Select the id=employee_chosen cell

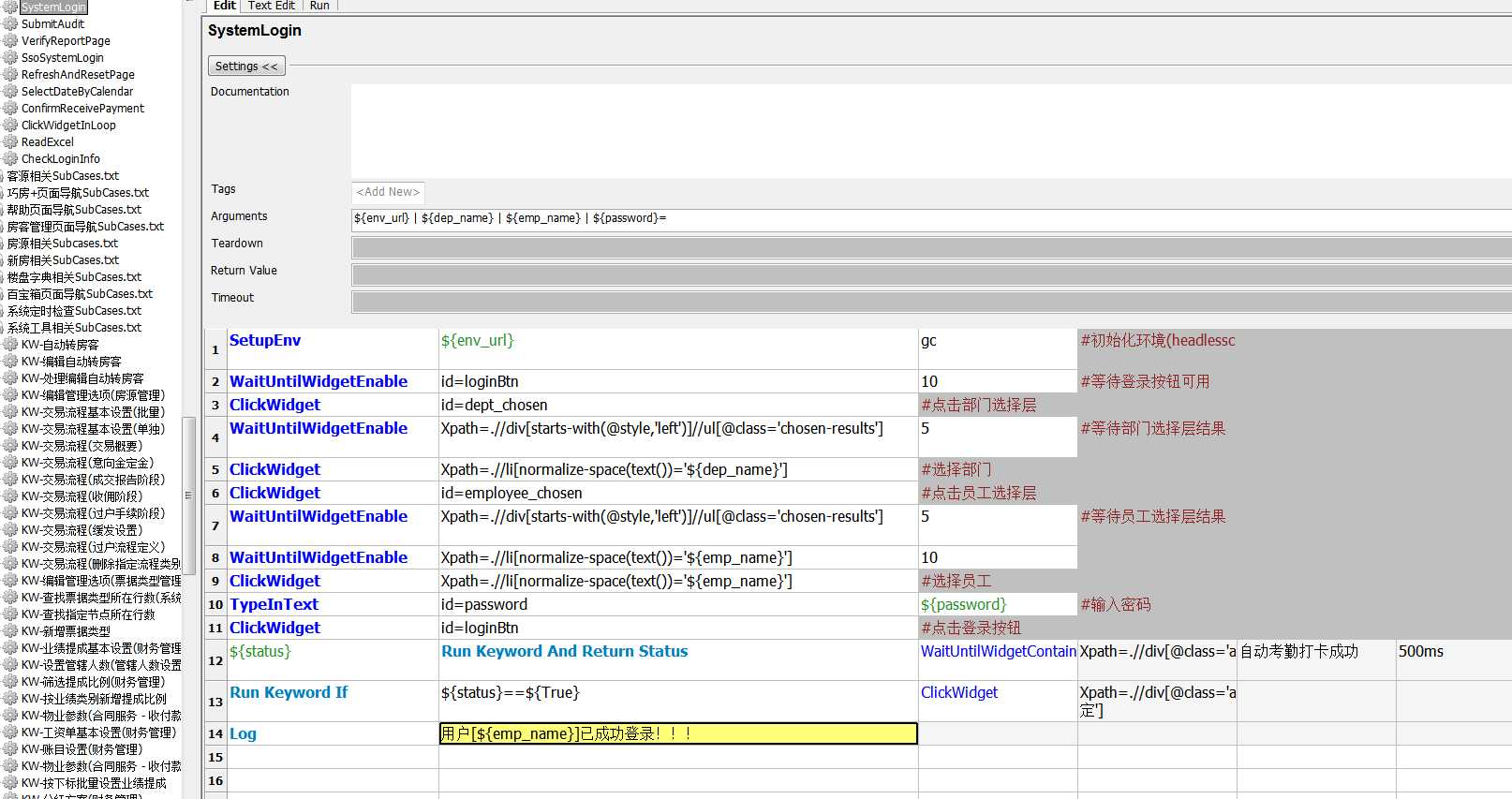pyautogui.click(x=678, y=493)
